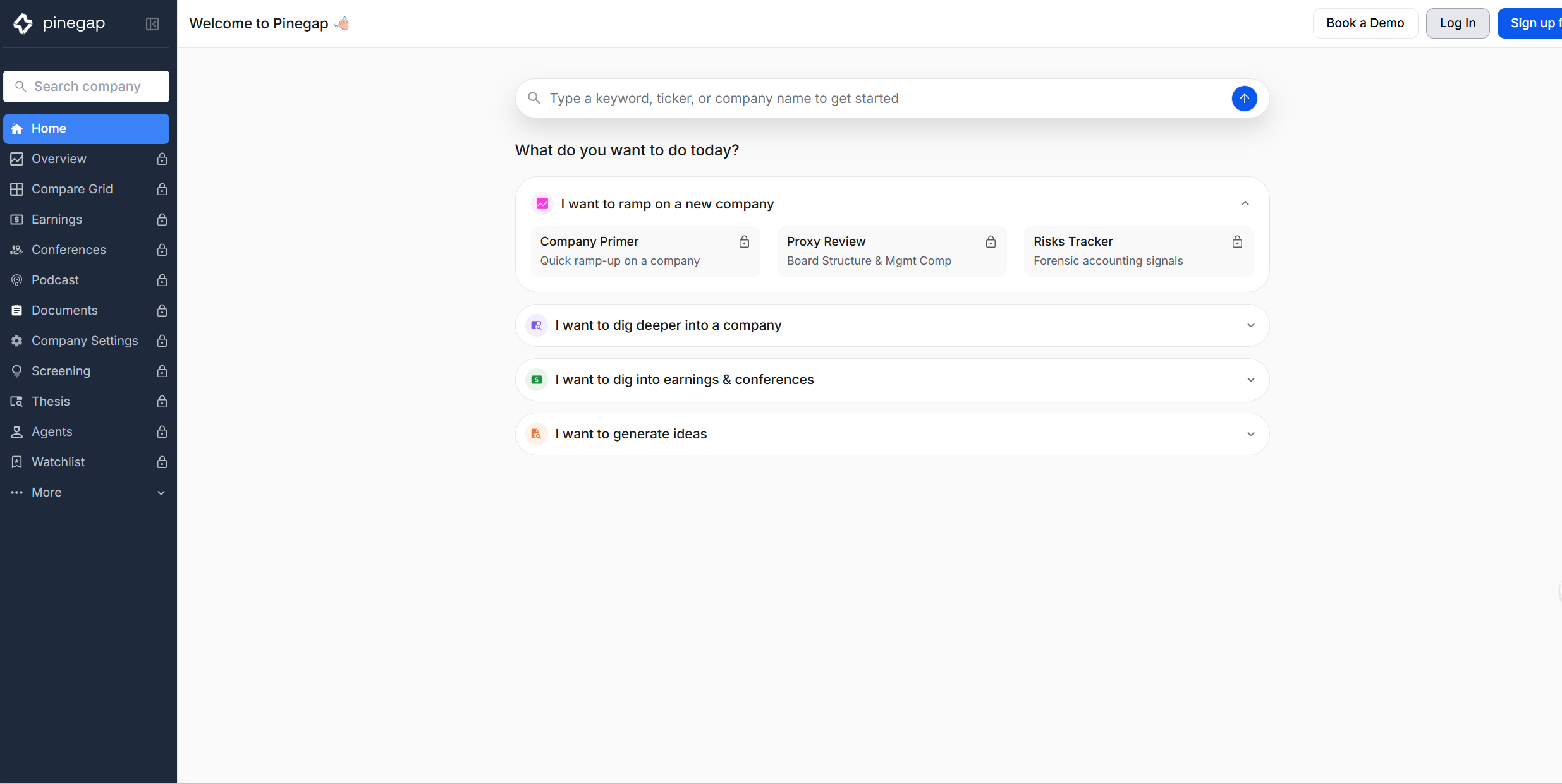Click the Conferences people icon
Screen dimensions: 1562x784
(x=17, y=250)
